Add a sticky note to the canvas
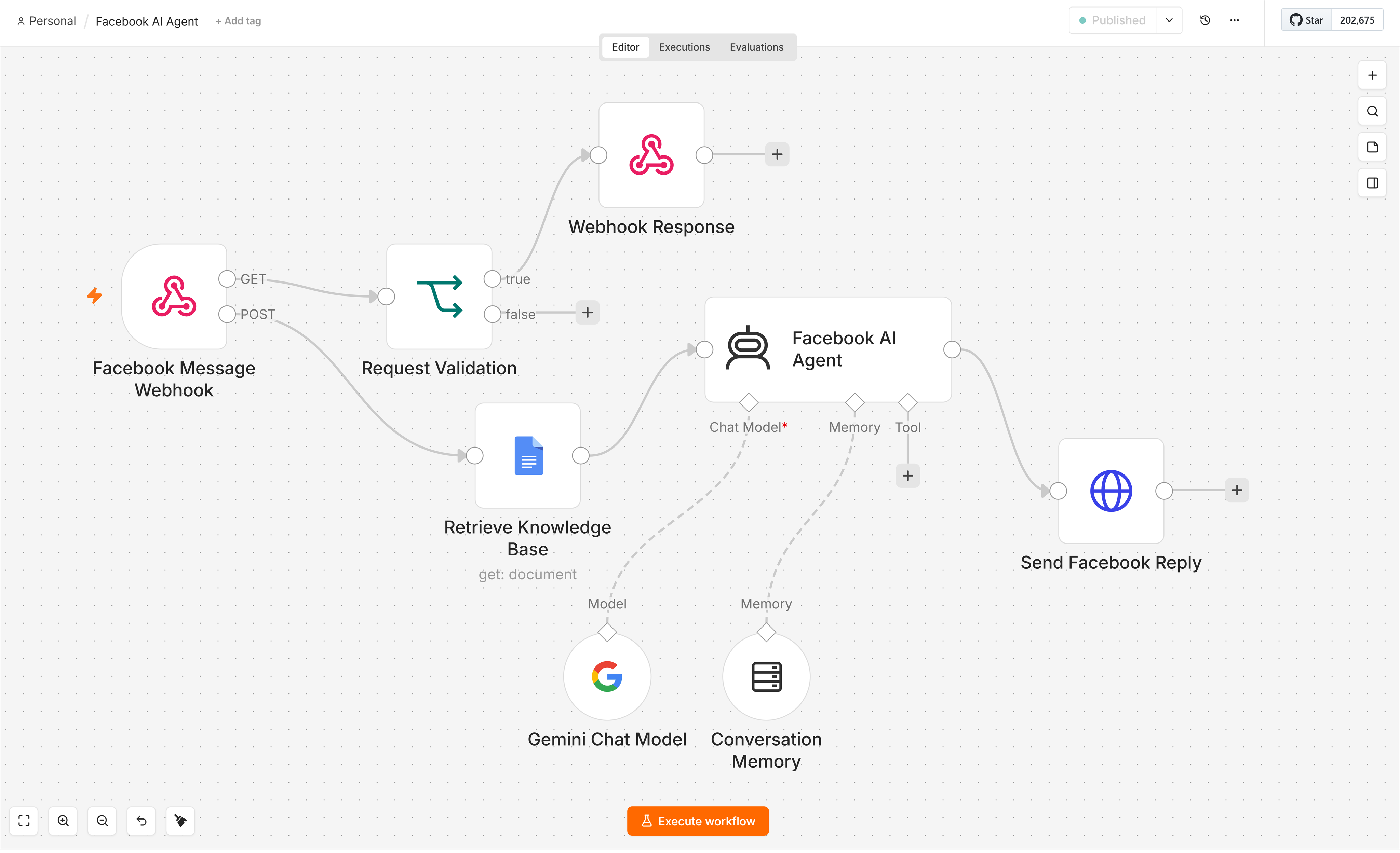The image size is (1400, 853). [x=1372, y=147]
